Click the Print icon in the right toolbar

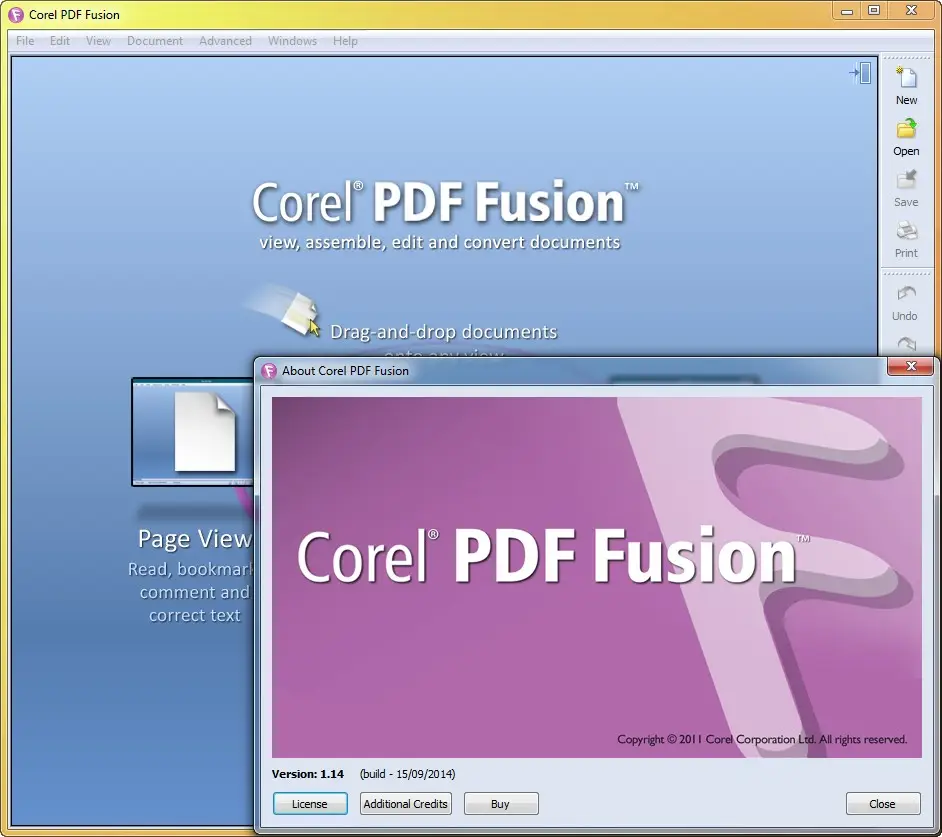pos(906,231)
